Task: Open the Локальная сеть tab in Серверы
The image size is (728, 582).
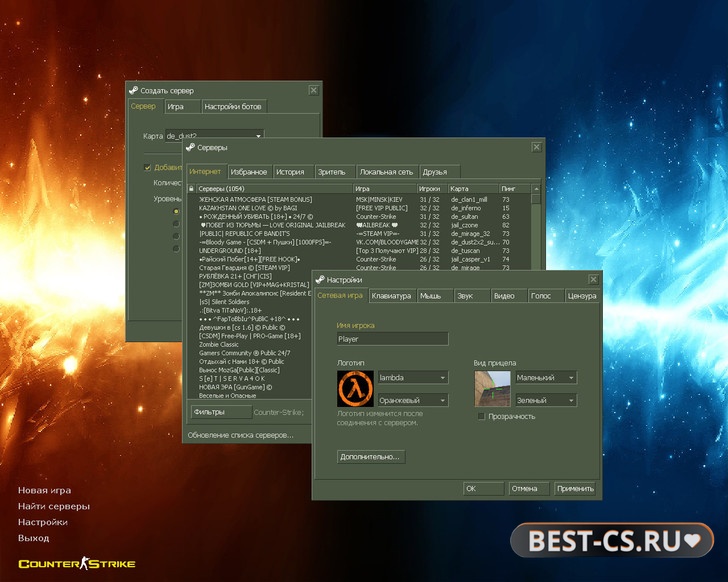Action: (x=386, y=172)
